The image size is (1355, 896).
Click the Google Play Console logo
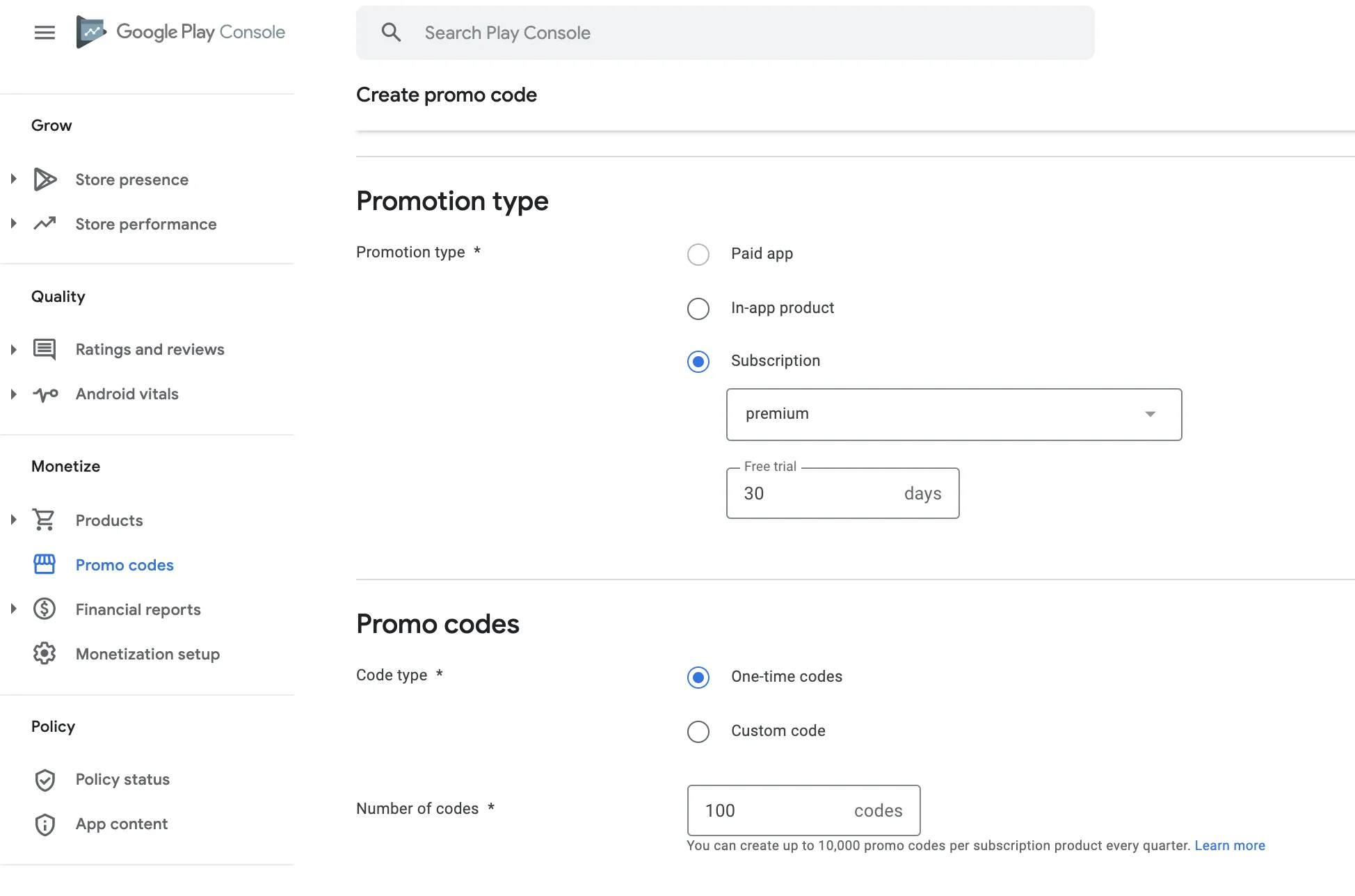(90, 32)
